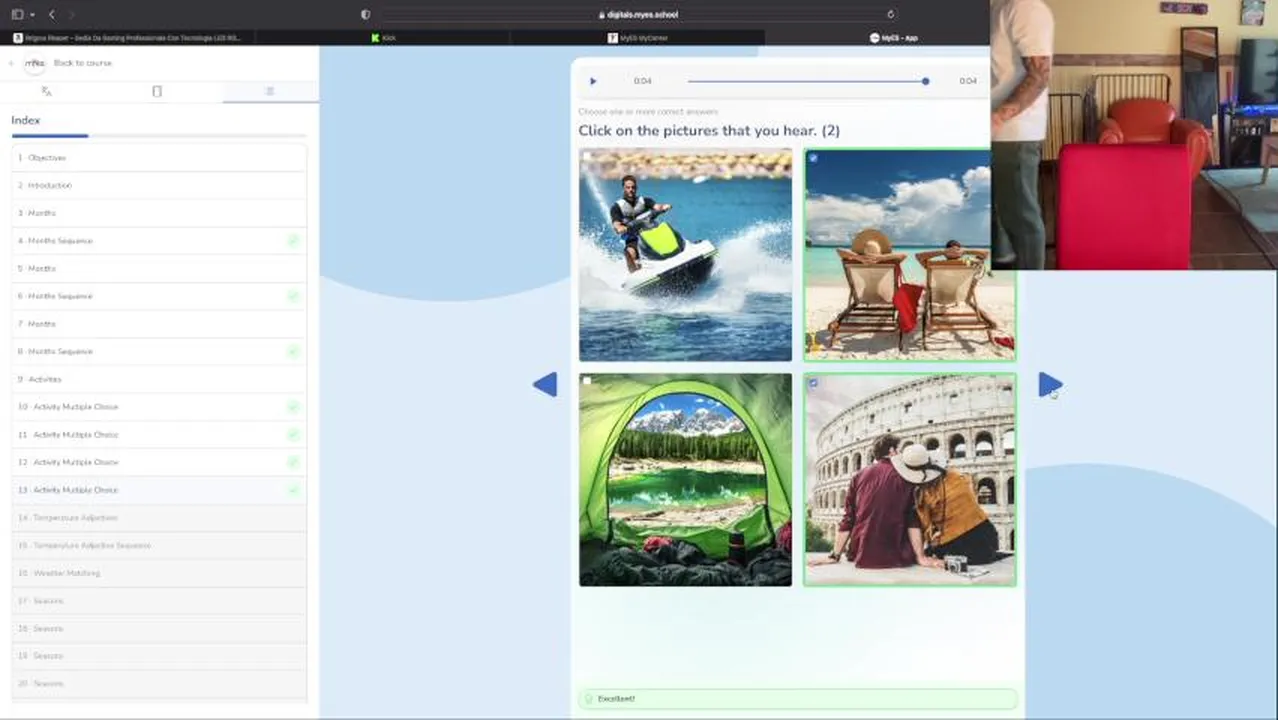Open the notebook tab icon

point(157,91)
